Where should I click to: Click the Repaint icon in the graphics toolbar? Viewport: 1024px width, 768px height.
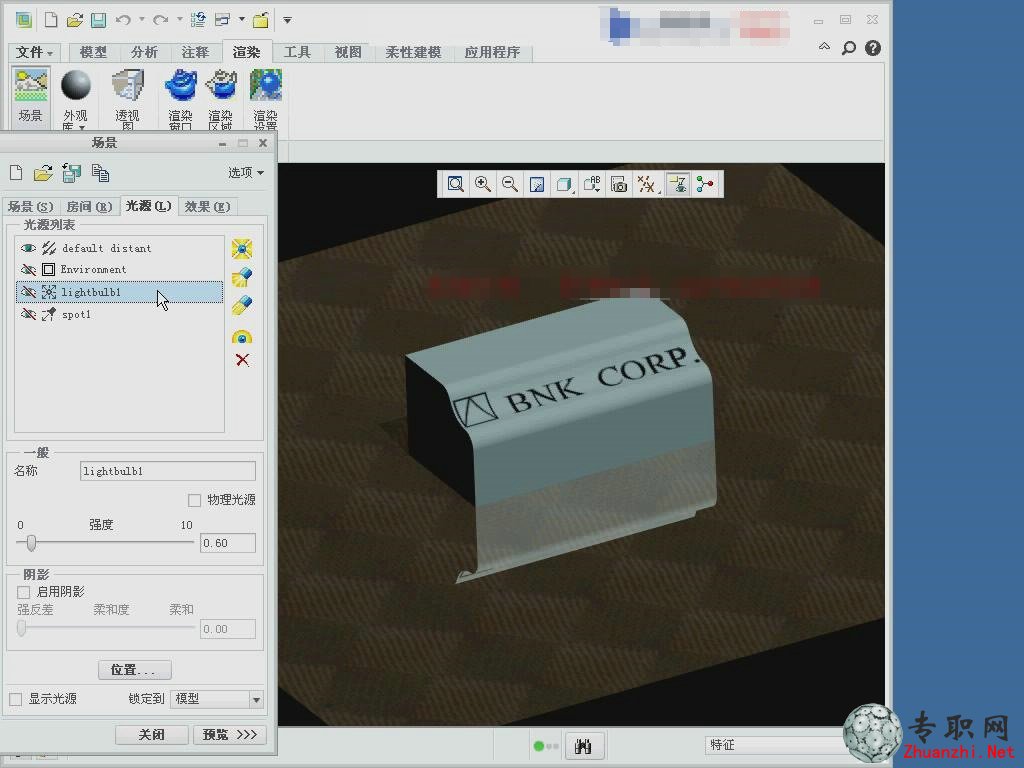pos(537,184)
